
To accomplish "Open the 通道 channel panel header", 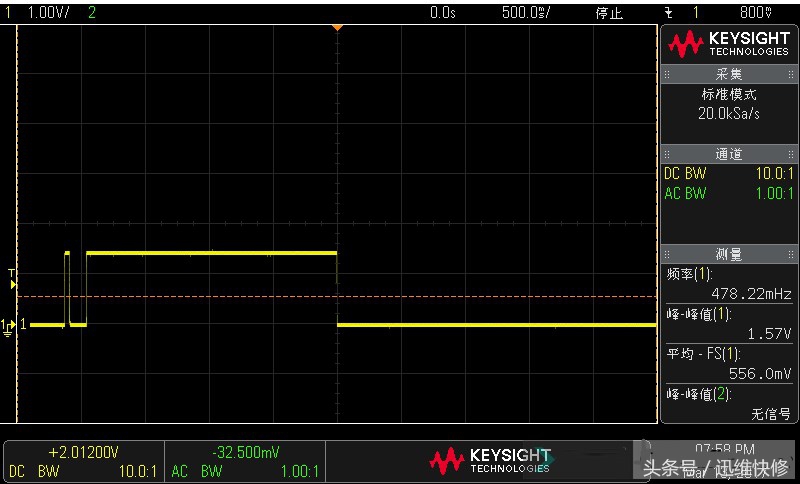I will (x=729, y=154).
